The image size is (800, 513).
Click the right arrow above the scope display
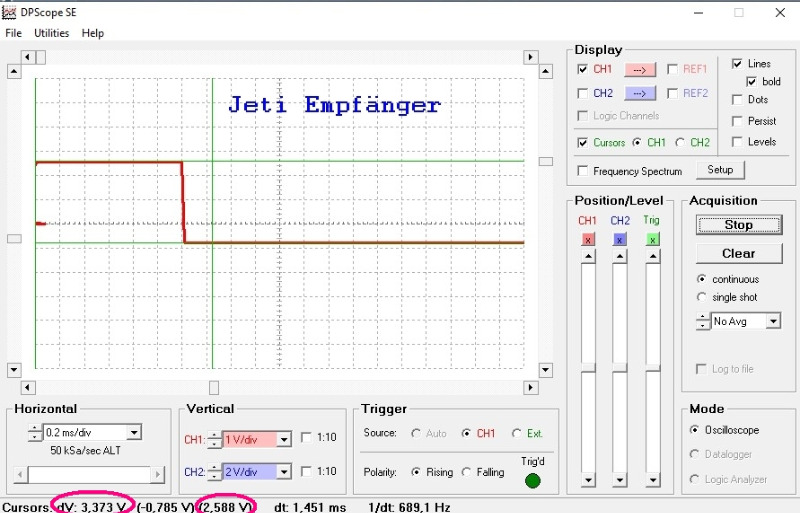coord(531,57)
